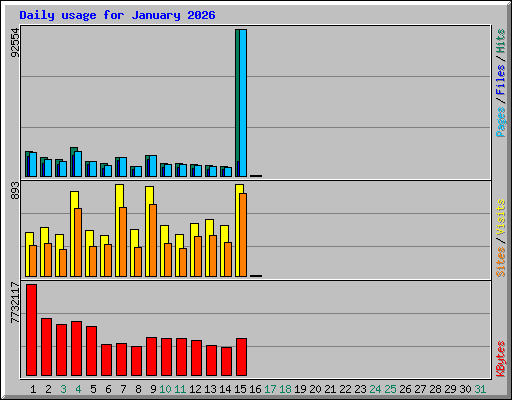Click the 'Daily usage for January 2026' title
512x400 pixels.
(x=117, y=15)
